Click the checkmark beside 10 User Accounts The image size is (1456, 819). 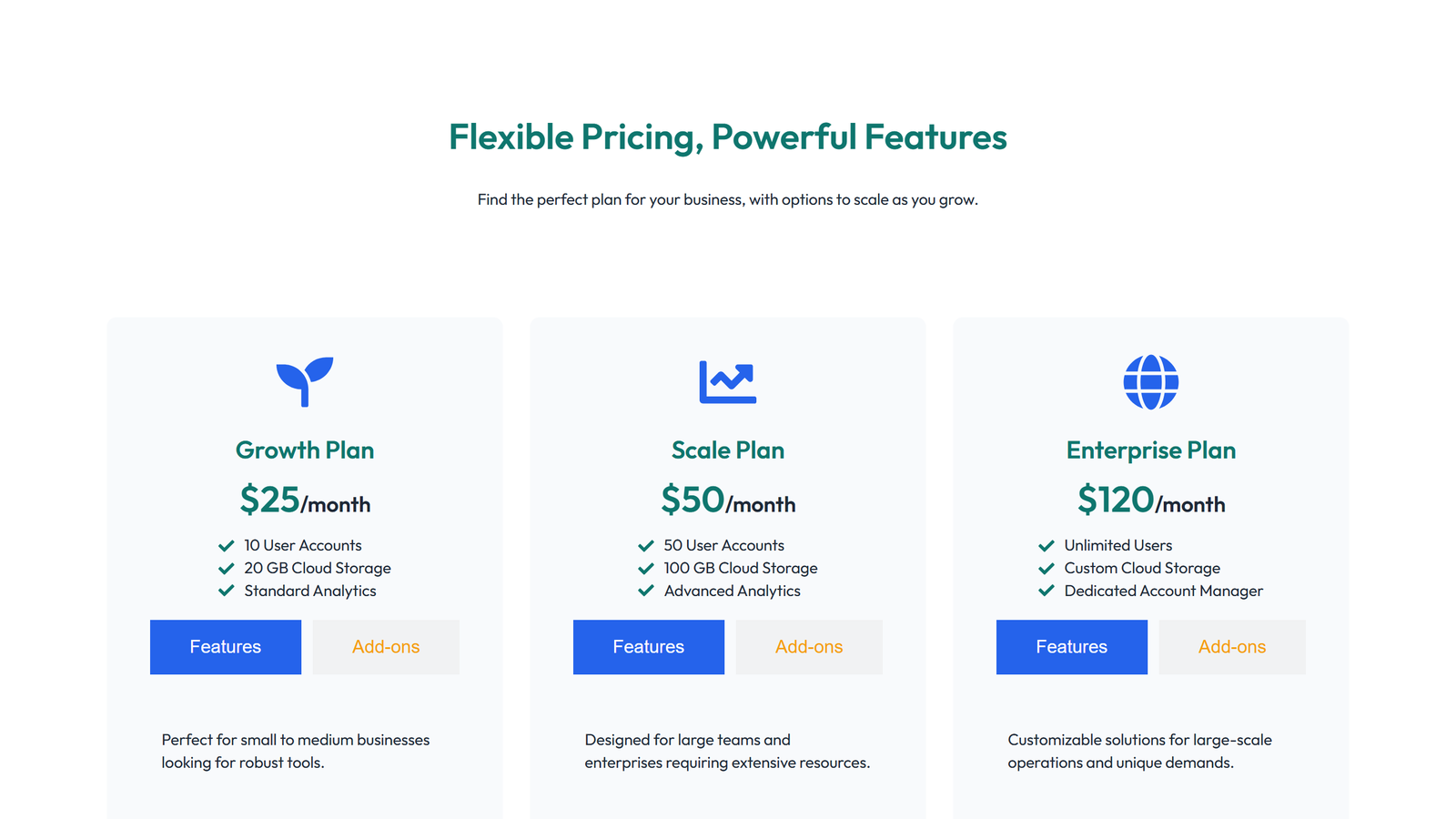[227, 545]
